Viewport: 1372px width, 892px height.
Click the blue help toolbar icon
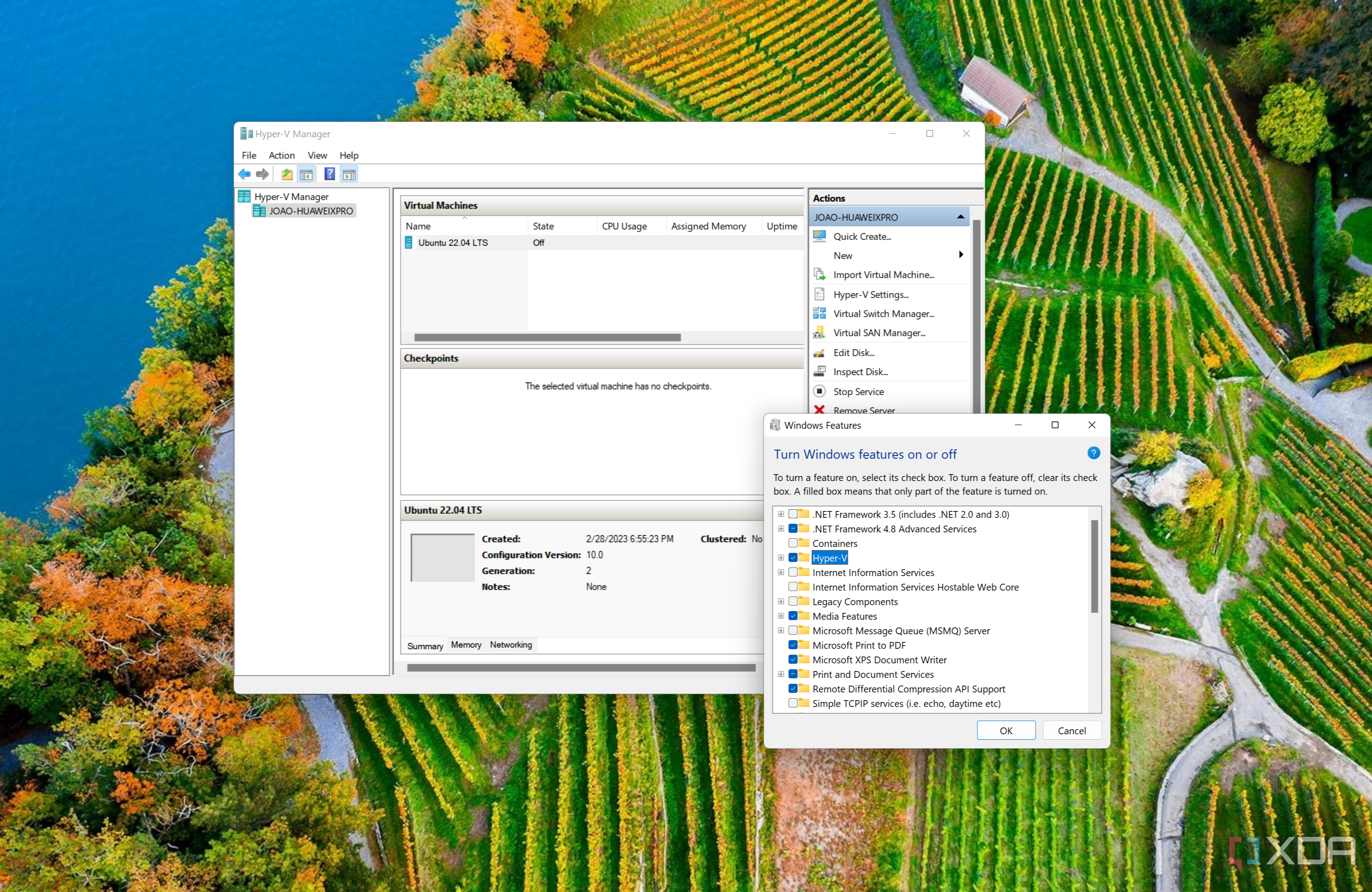click(x=330, y=174)
